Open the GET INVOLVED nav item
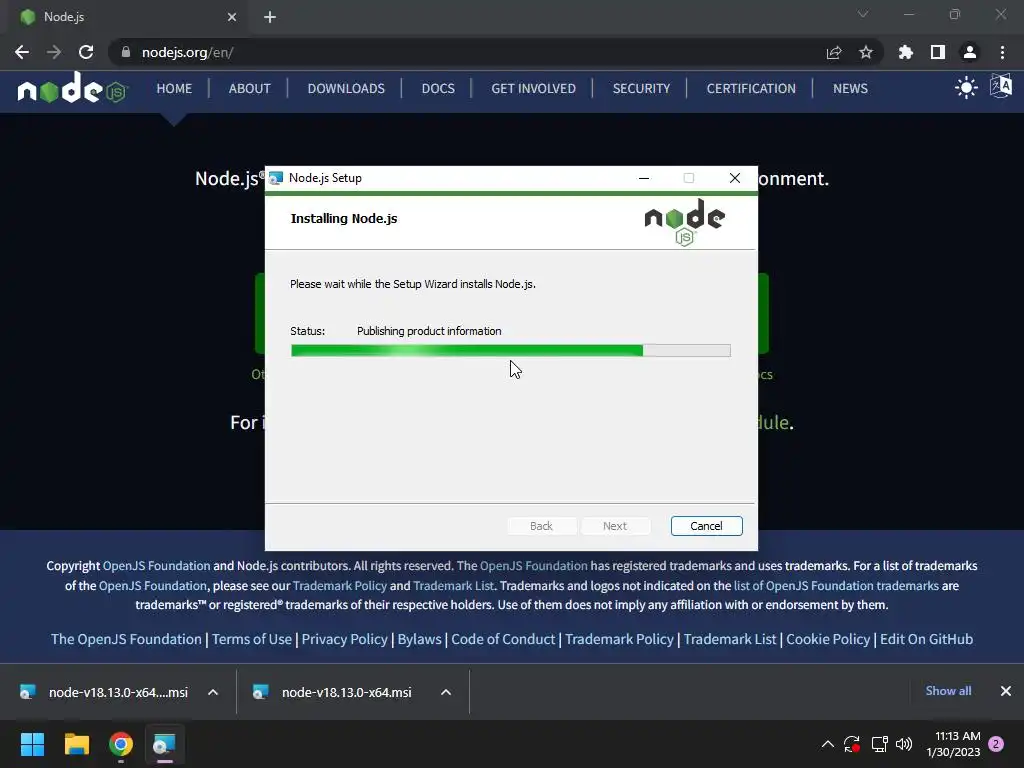 tap(534, 88)
